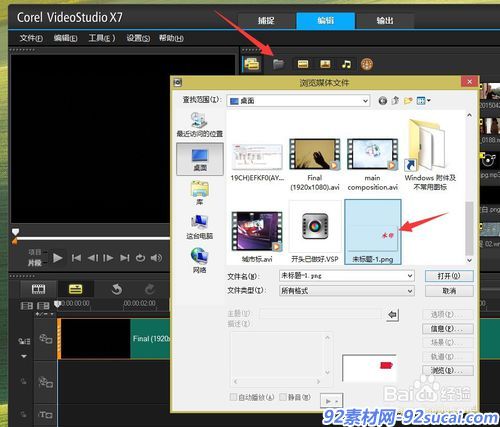Click the left-arrow button beside subject field
Image resolution: width=500 pixels, height=427 pixels.
click(x=392, y=314)
